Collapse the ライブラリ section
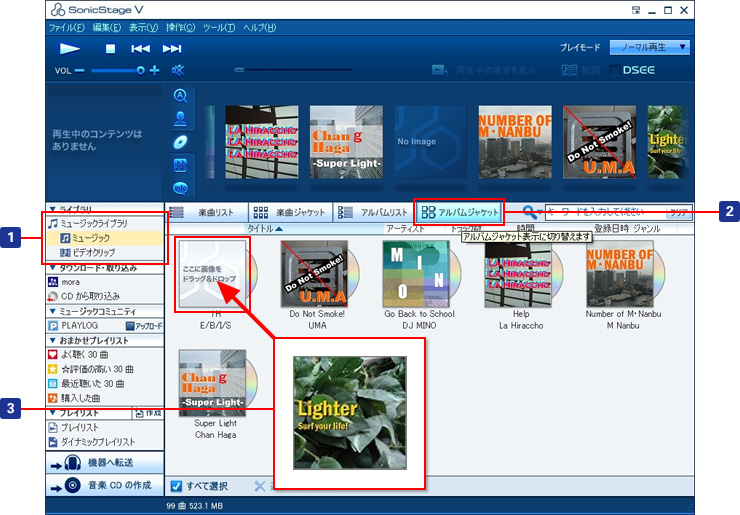This screenshot has height=515, width=740. click(52, 208)
